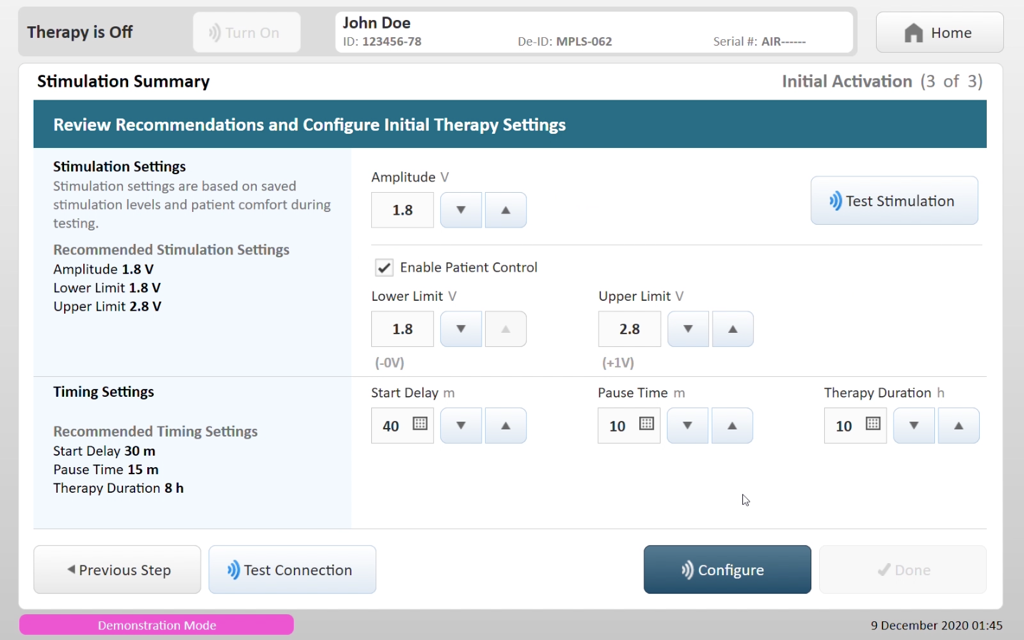
Task: Click recommended Therapy Duration 8 h text
Action: point(118,488)
